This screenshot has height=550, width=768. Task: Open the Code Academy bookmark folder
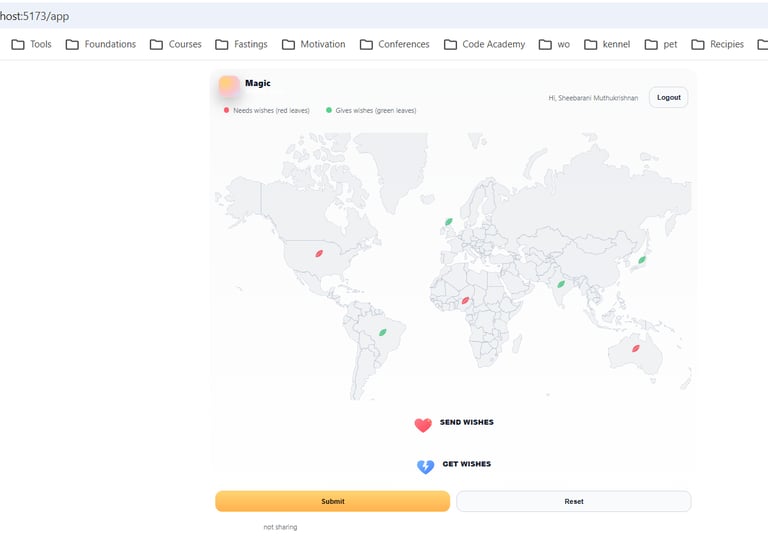(x=484, y=44)
